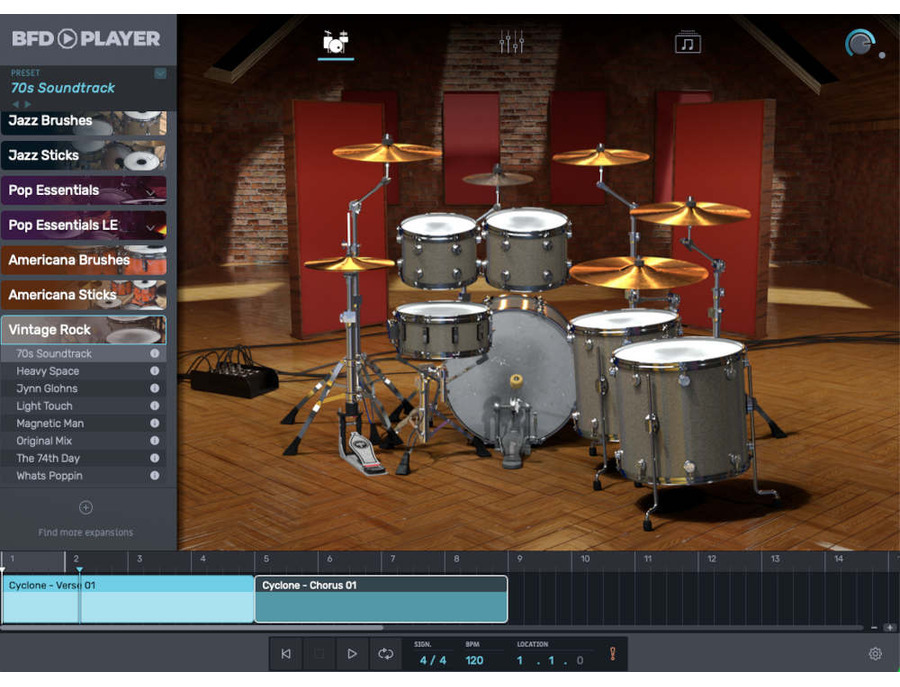This screenshot has width=900, height=687.
Task: Collapse the Vintage Rock expansion
Action: tap(84, 330)
